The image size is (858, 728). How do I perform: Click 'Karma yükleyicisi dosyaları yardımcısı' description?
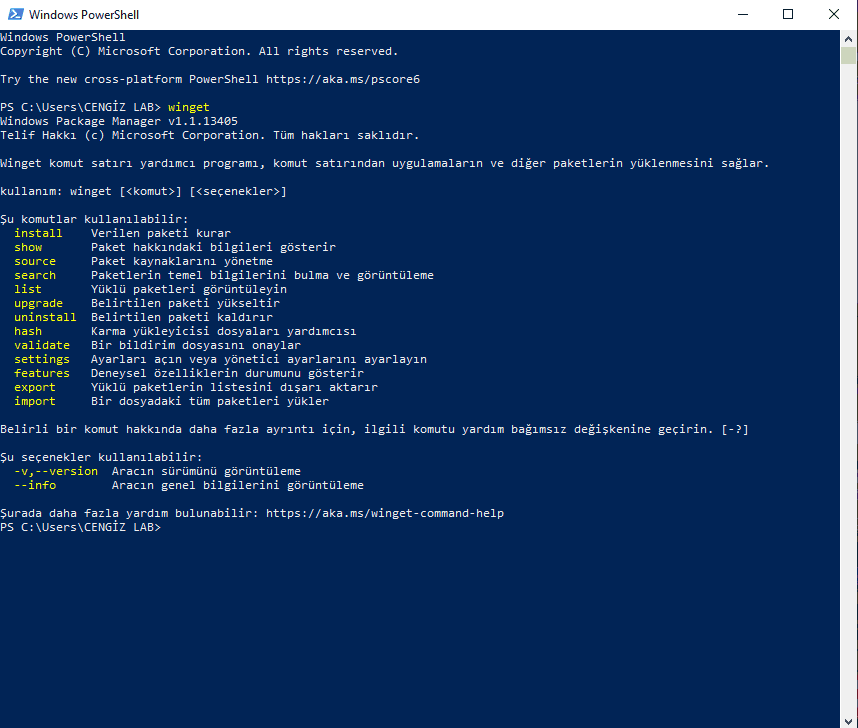(x=224, y=332)
